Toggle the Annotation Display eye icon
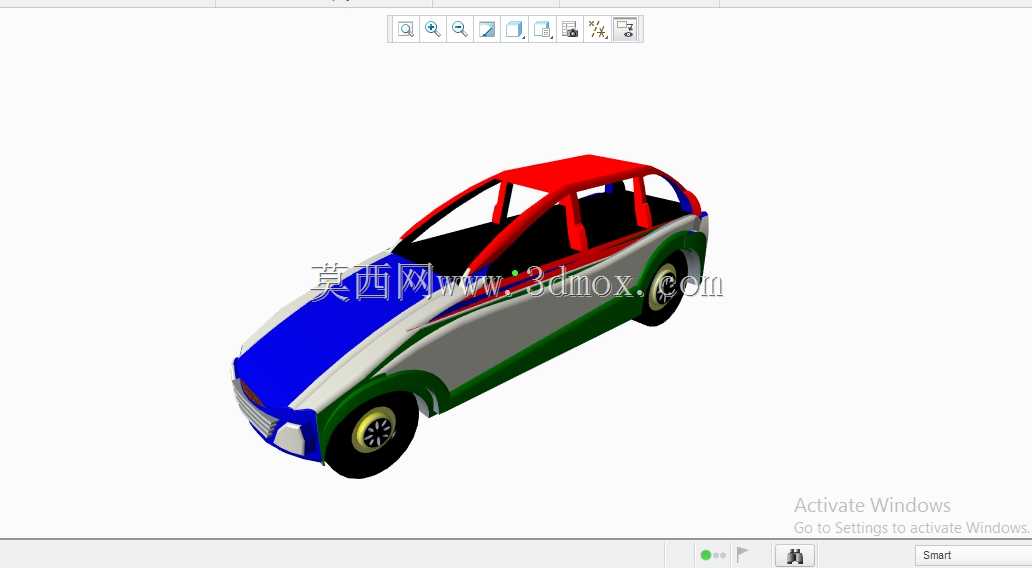This screenshot has width=1032, height=568. click(625, 29)
